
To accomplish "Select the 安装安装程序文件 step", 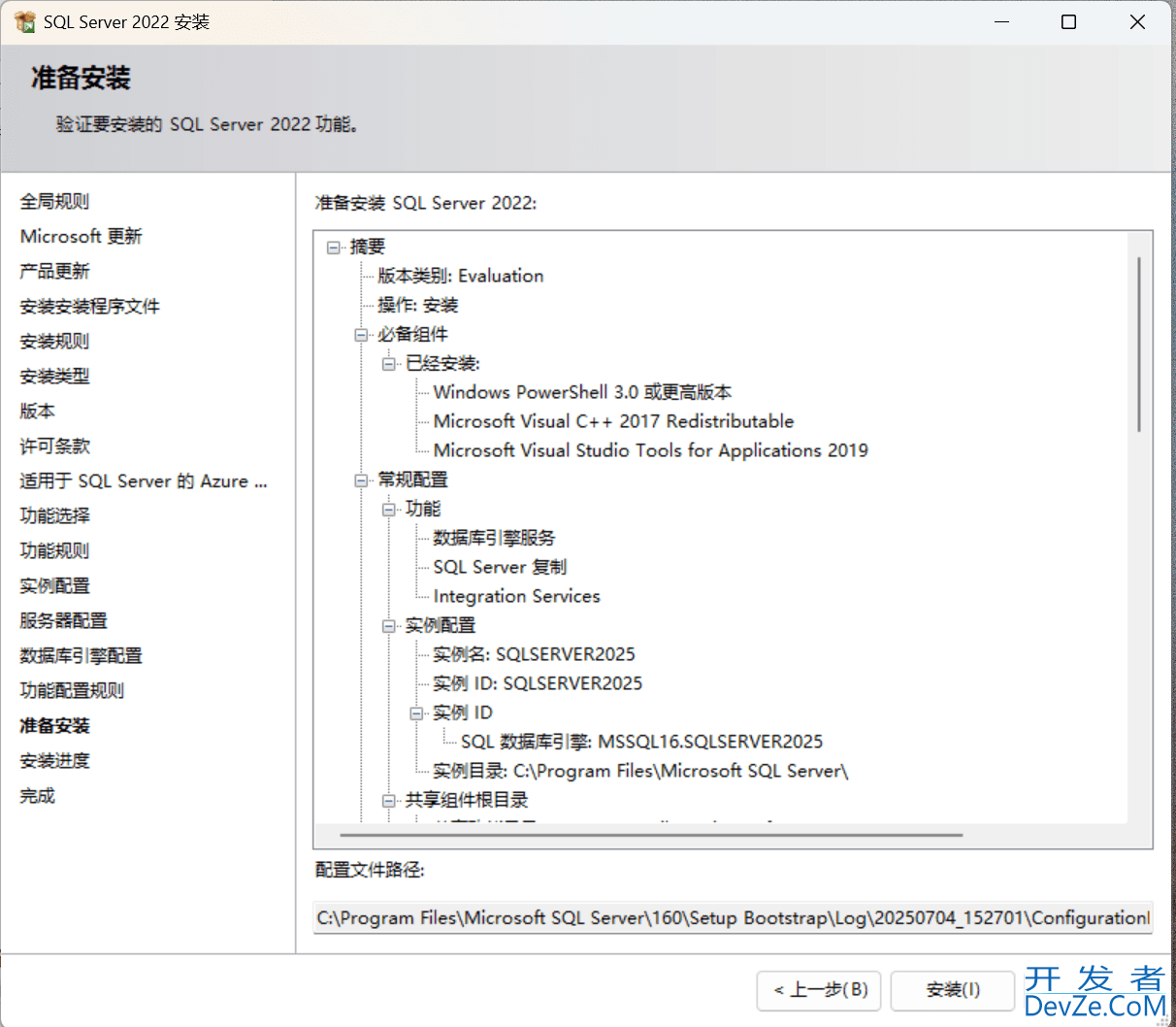I will pyautogui.click(x=89, y=306).
